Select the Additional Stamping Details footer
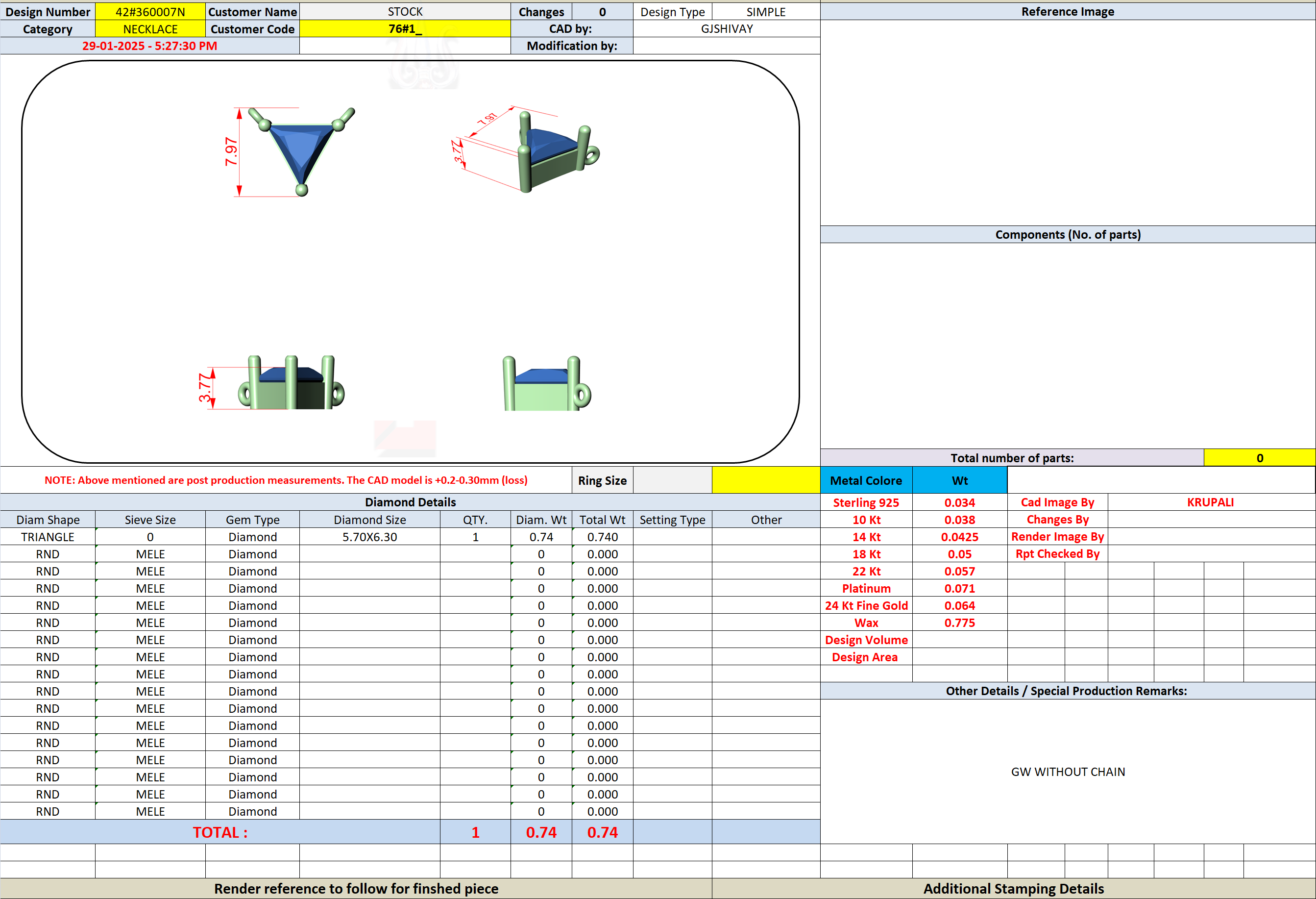This screenshot has width=1316, height=899. [1013, 889]
